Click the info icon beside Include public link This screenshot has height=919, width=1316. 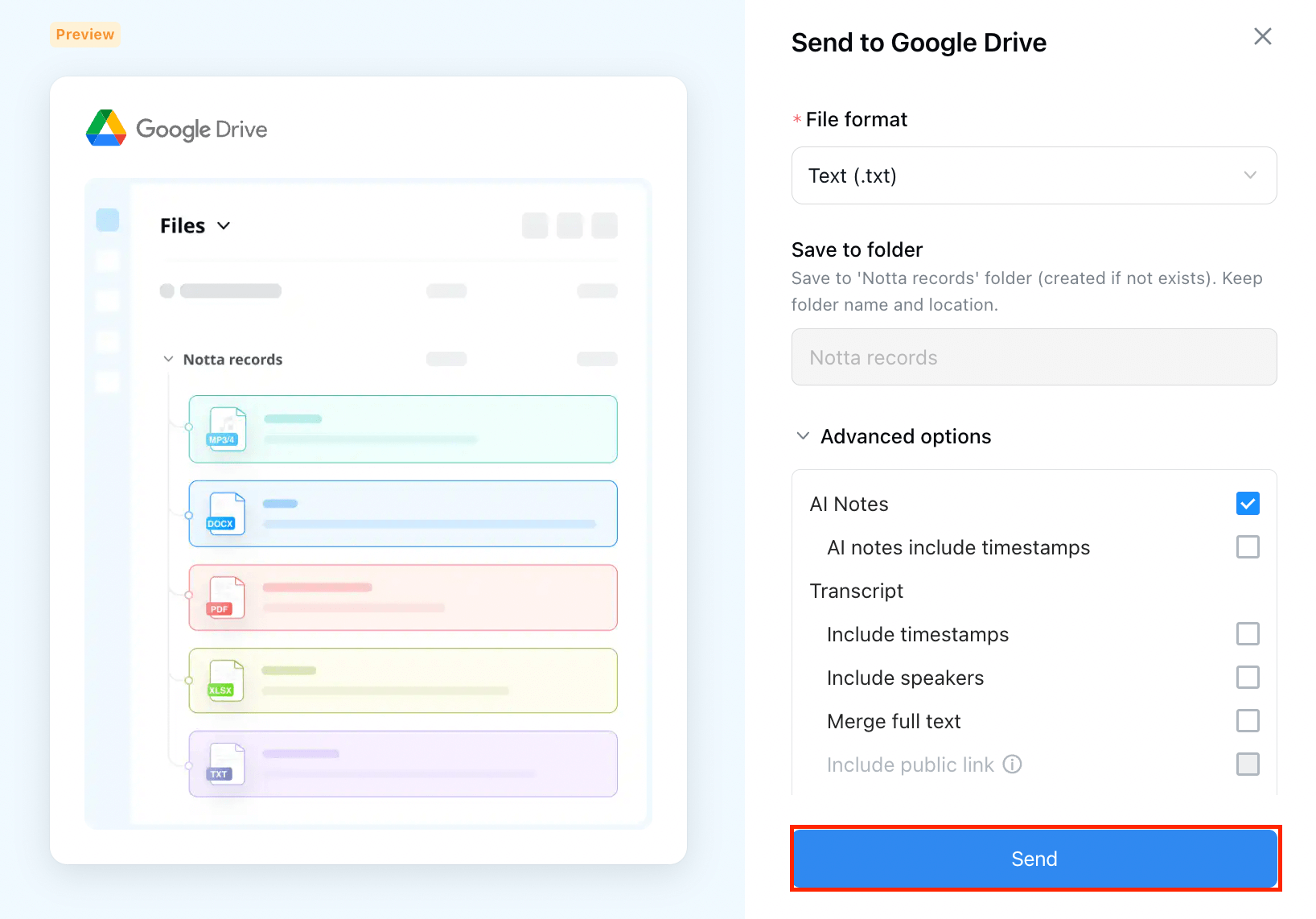(1012, 764)
